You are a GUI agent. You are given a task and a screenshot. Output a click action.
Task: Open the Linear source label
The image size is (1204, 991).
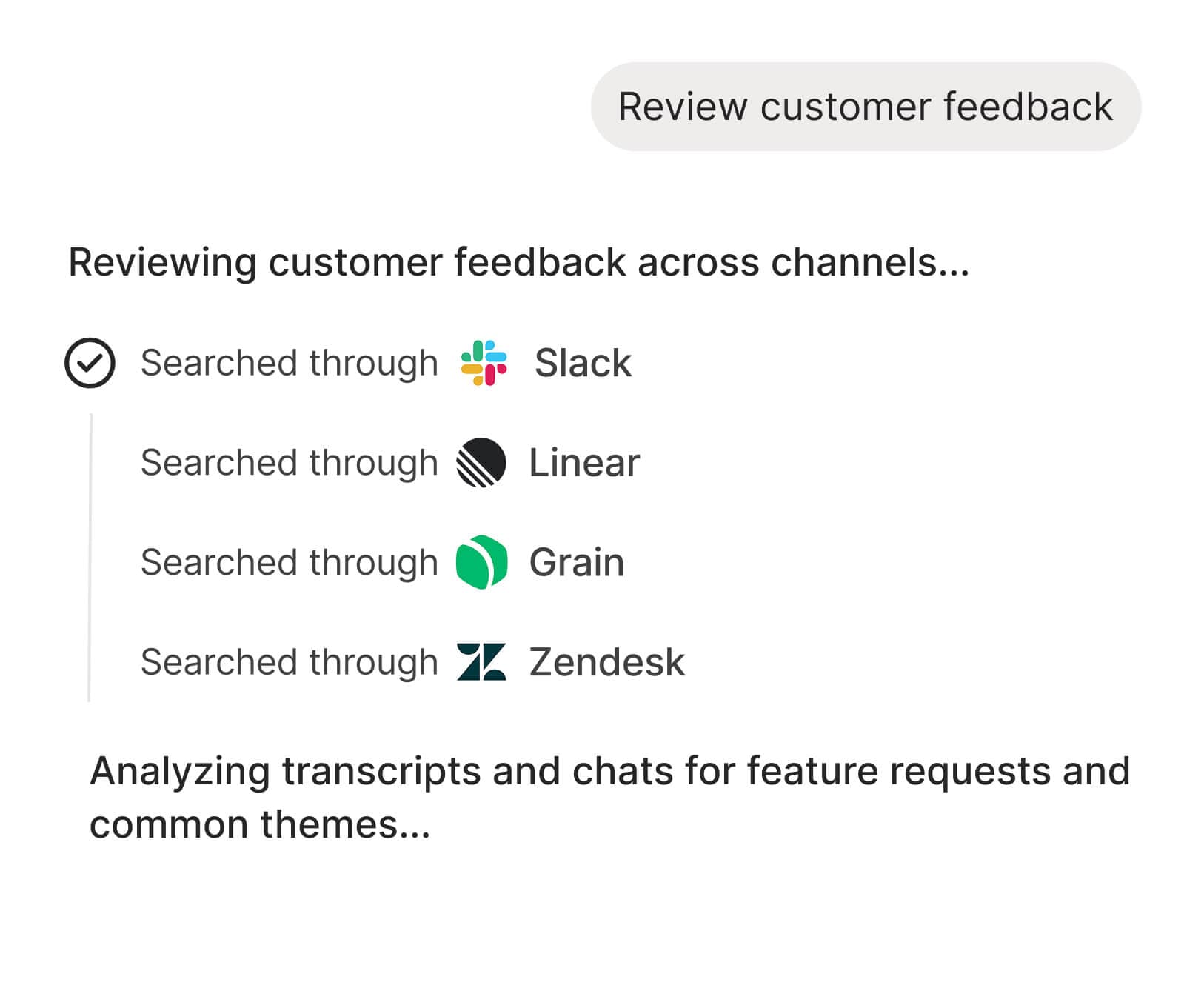click(583, 463)
